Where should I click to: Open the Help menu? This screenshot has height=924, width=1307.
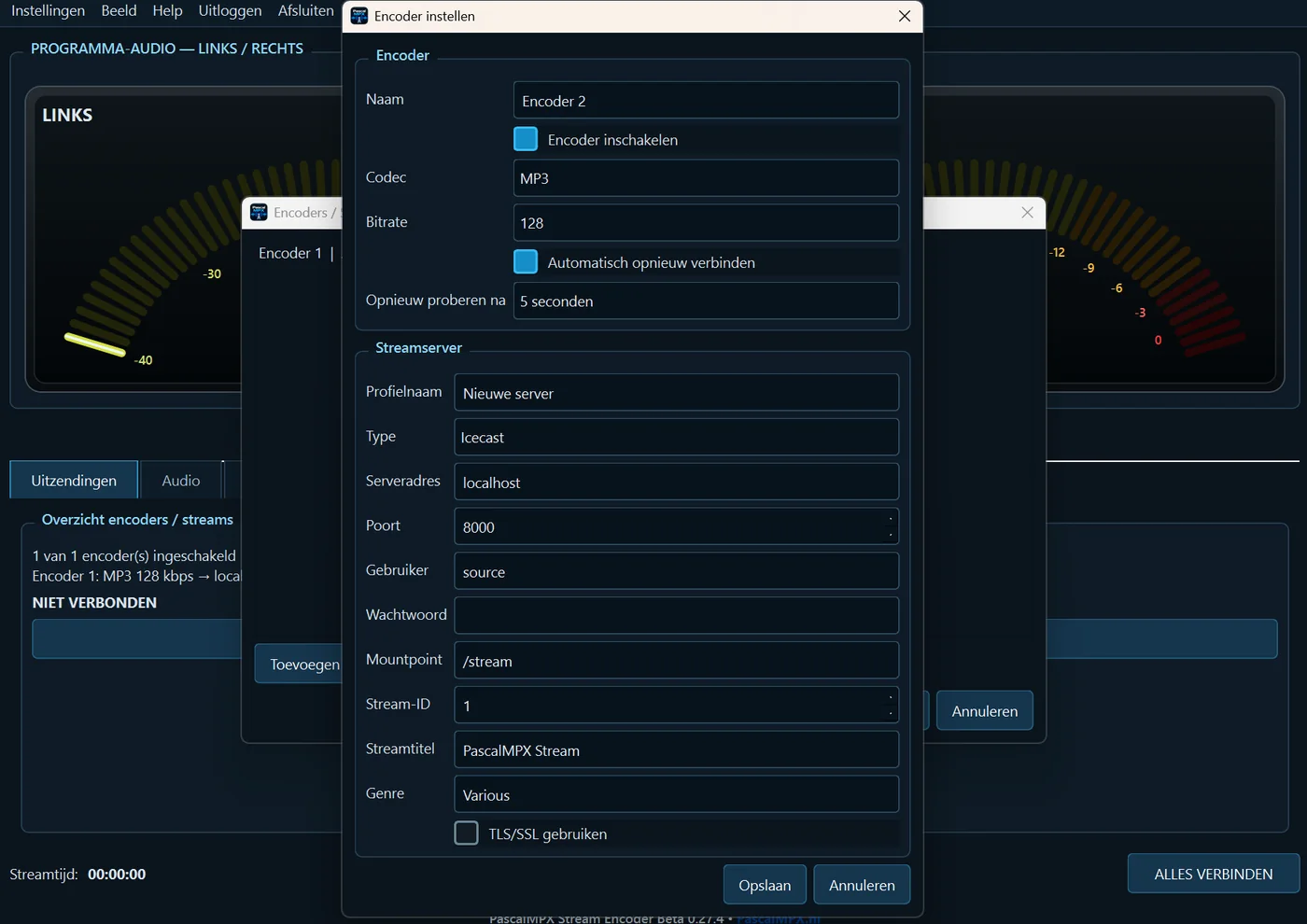tap(167, 10)
